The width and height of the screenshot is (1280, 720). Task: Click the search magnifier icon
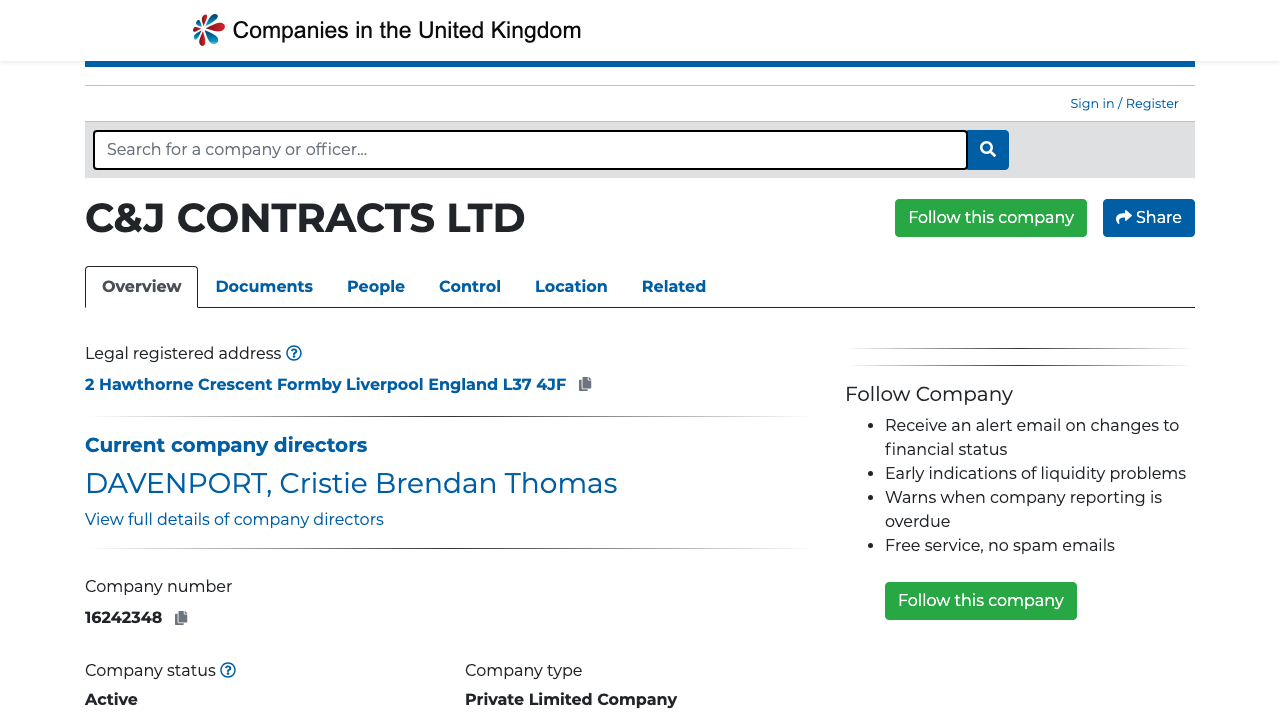[x=988, y=149]
